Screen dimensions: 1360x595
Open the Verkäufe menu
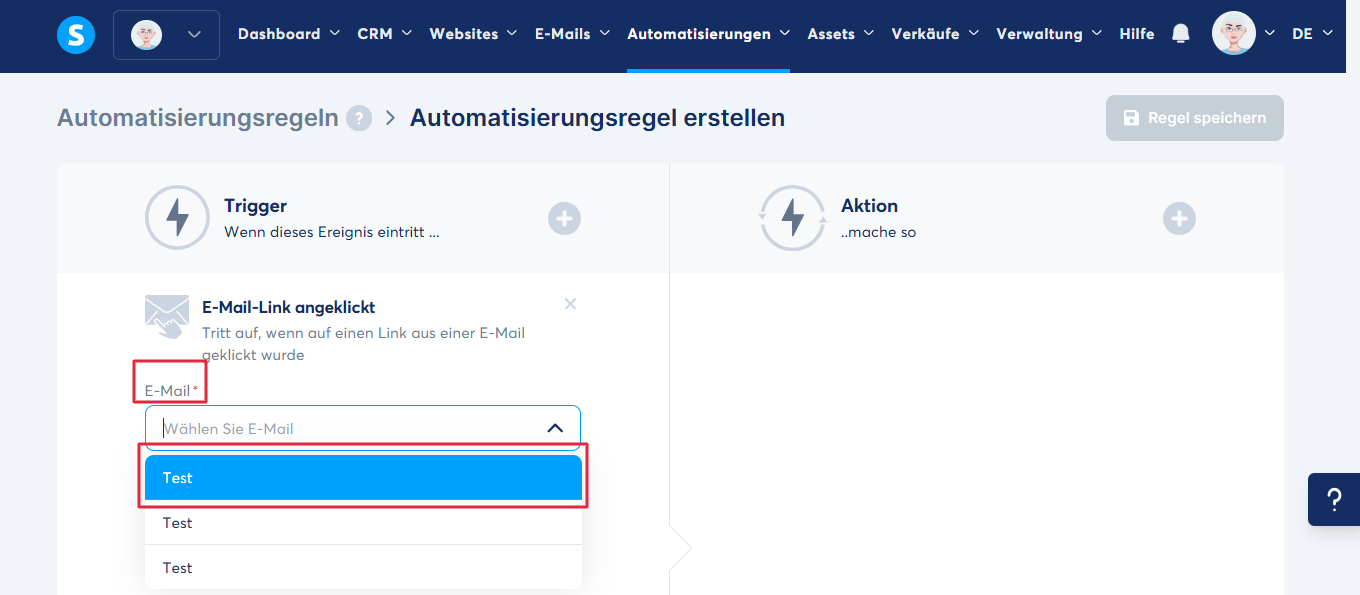tap(936, 34)
